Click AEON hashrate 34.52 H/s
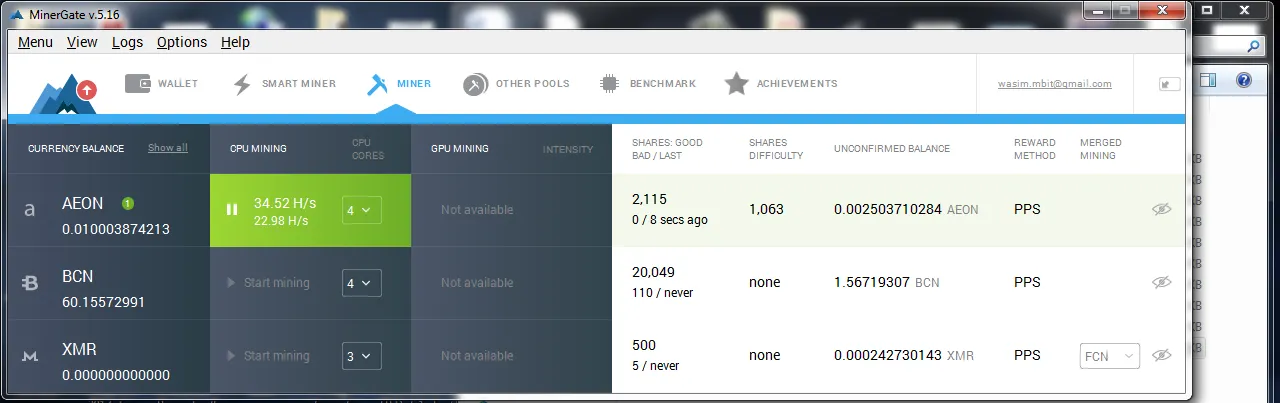The height and width of the screenshot is (403, 1280). [x=285, y=203]
